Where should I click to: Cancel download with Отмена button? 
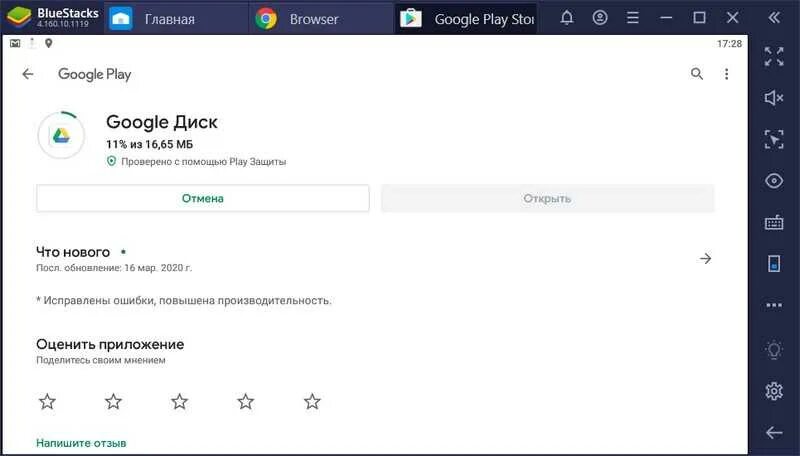tap(203, 198)
